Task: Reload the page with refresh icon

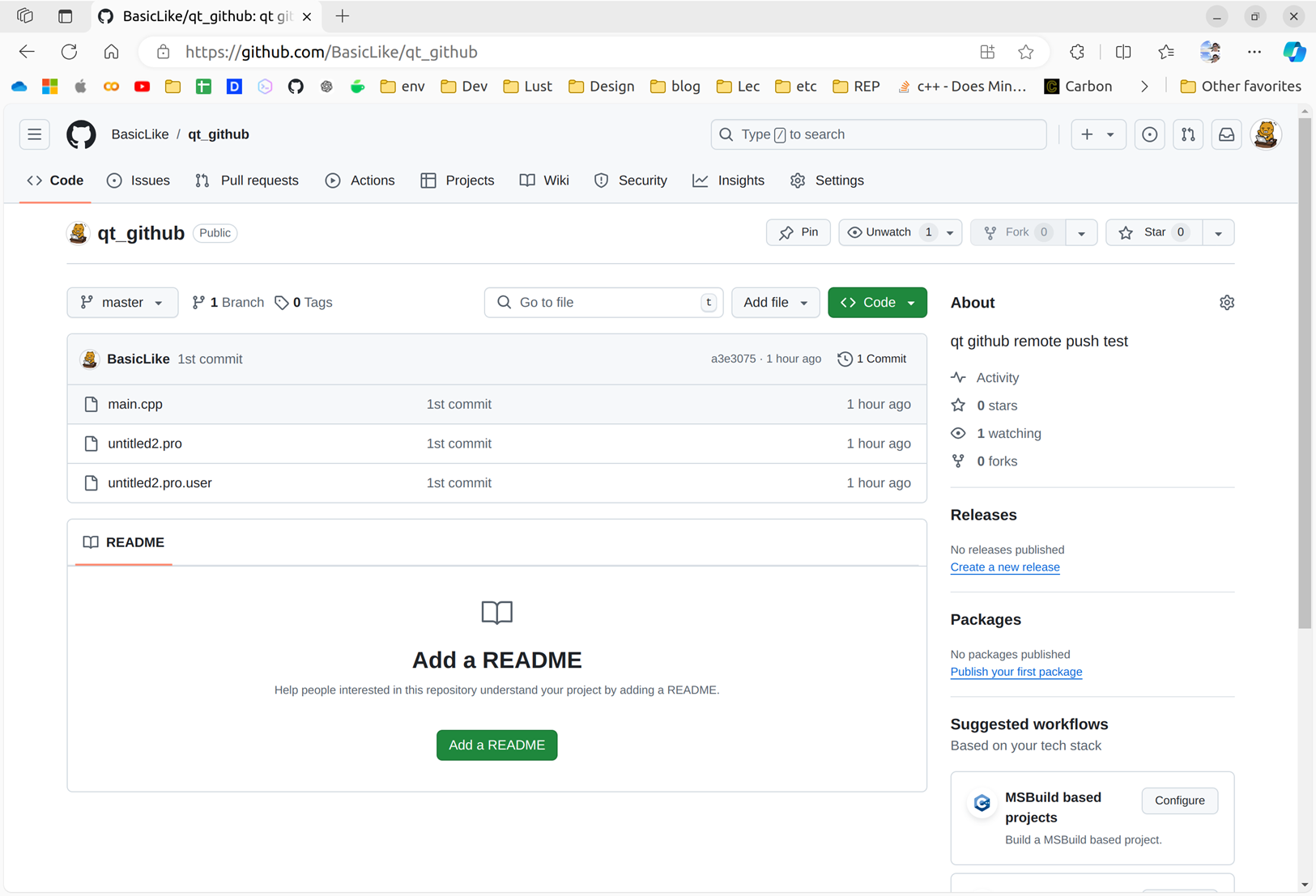Action: point(69,52)
